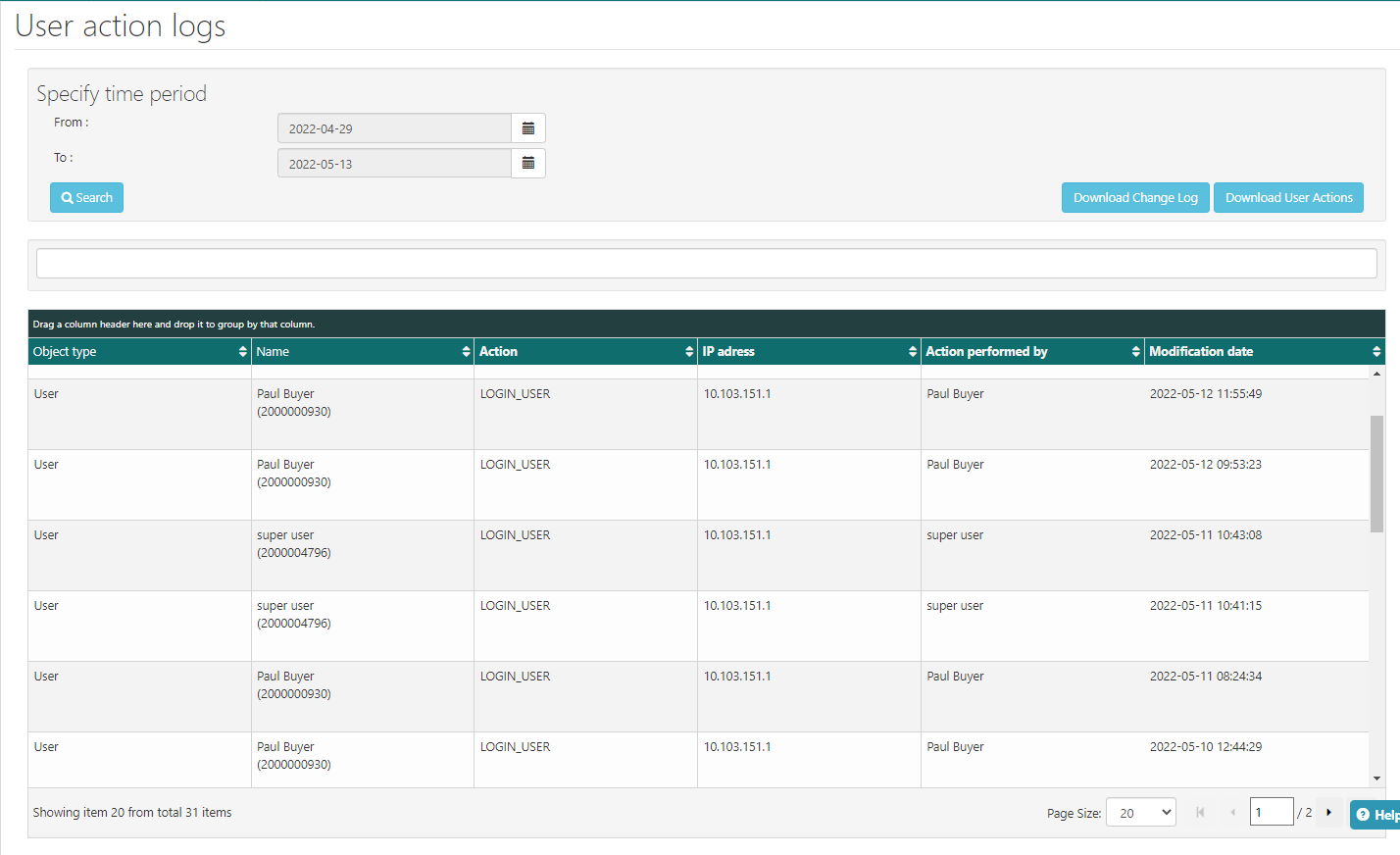Open the From date calendar picker

(x=528, y=128)
